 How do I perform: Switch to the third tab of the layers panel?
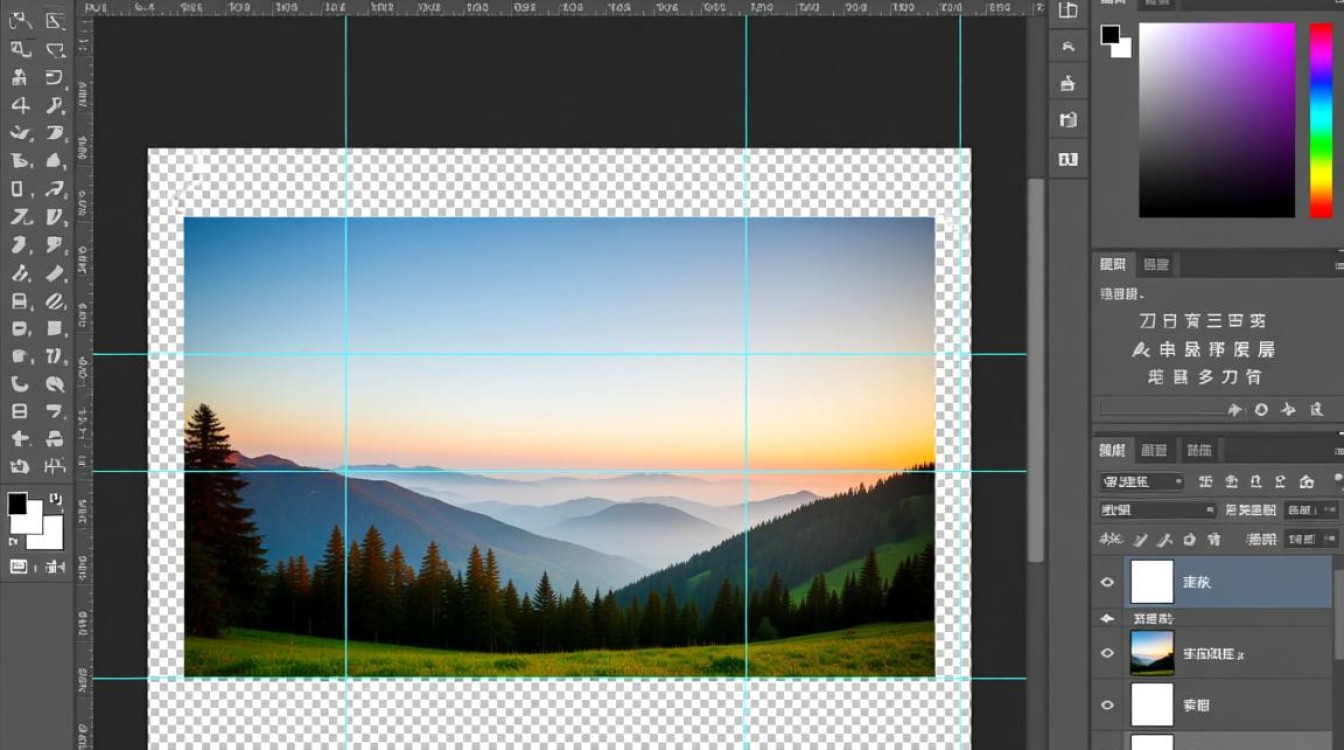(1198, 450)
